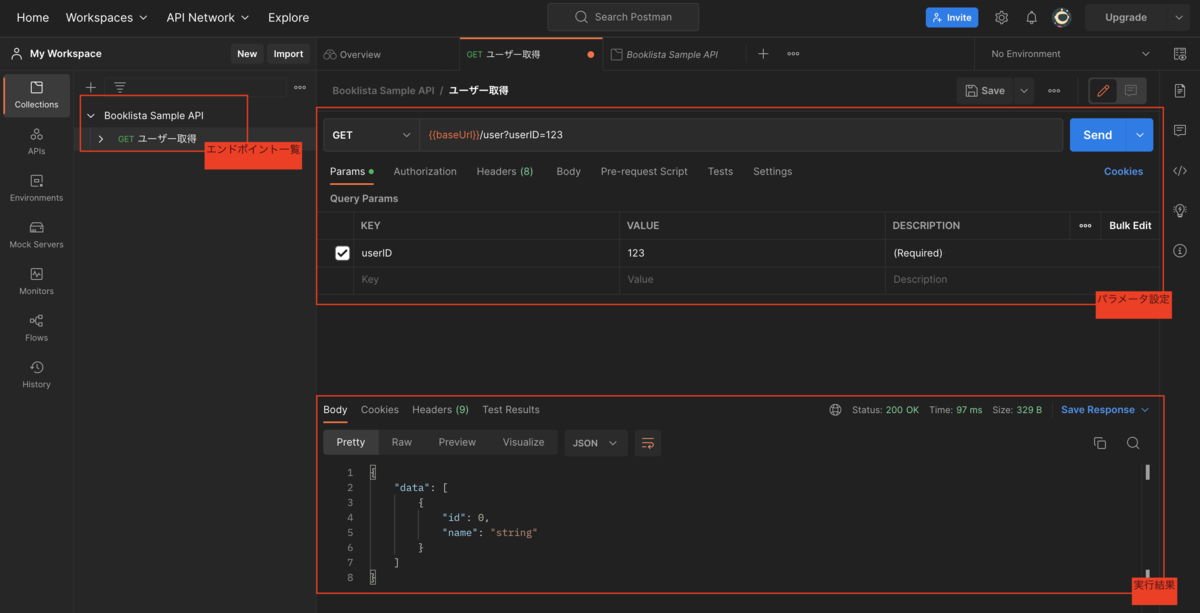The width and height of the screenshot is (1200, 613).
Task: Click the Import button
Action: point(288,54)
